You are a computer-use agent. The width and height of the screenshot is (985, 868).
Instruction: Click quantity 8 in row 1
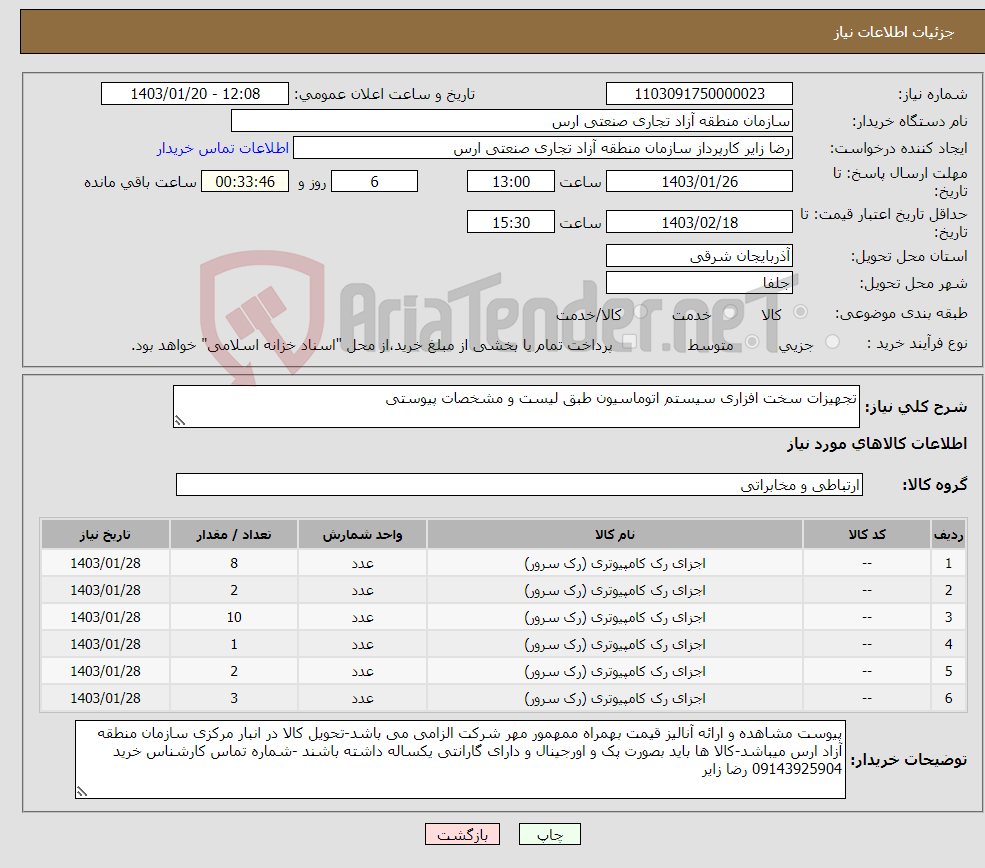234,563
